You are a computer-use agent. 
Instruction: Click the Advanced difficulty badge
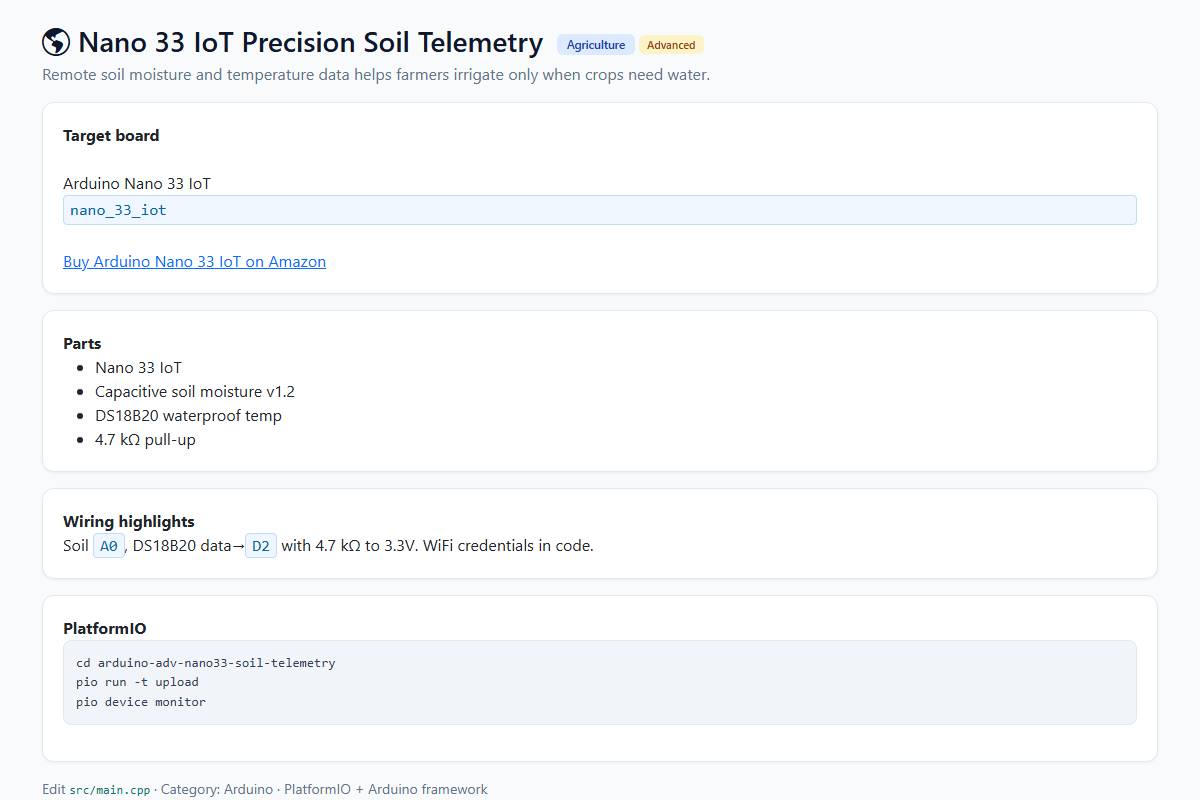pyautogui.click(x=671, y=45)
